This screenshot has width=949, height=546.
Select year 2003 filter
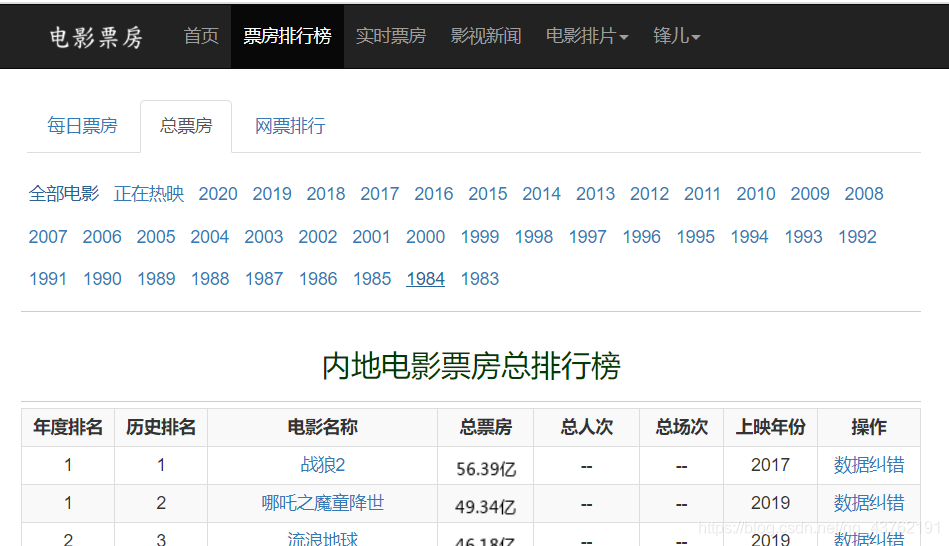263,237
